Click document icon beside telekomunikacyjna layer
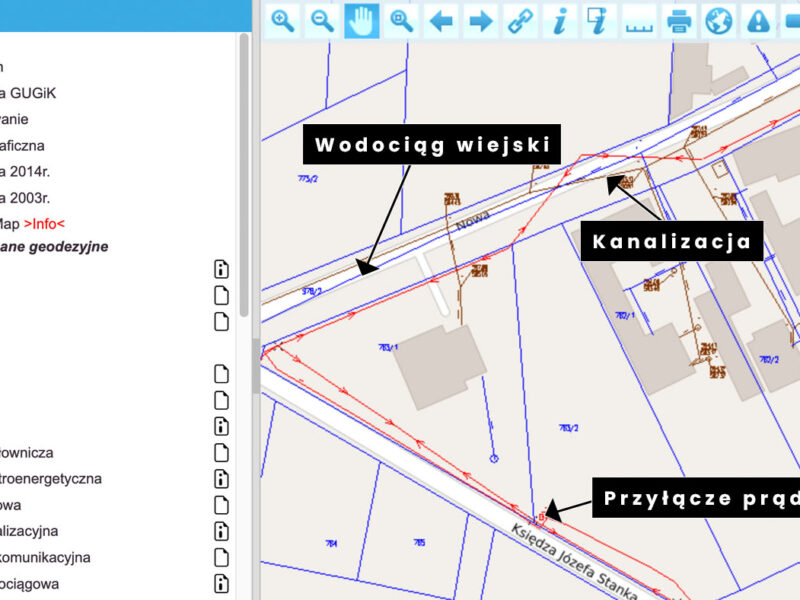800x600 pixels. click(222, 557)
